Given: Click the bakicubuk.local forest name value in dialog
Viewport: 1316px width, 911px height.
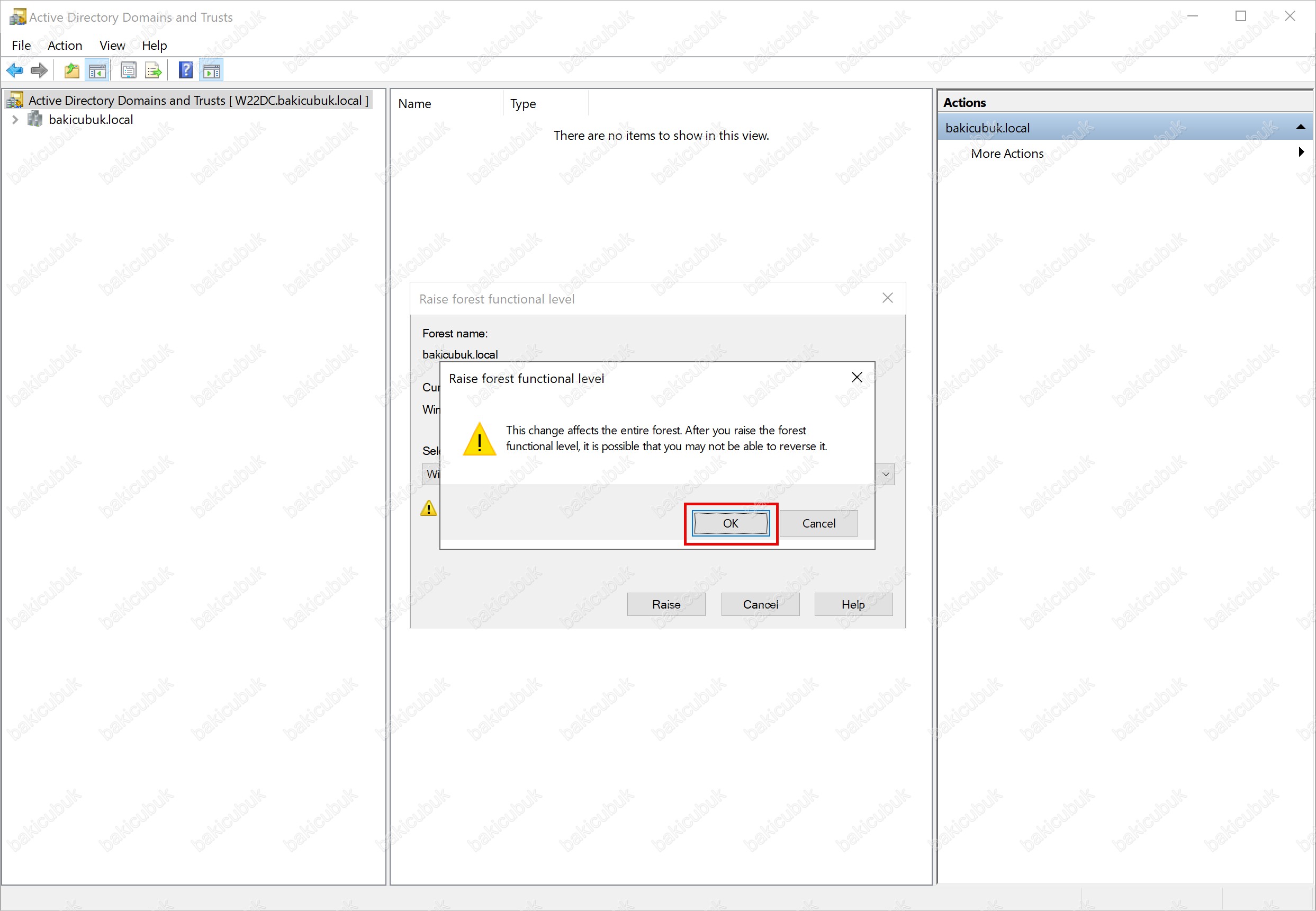Looking at the screenshot, I should click(x=460, y=354).
